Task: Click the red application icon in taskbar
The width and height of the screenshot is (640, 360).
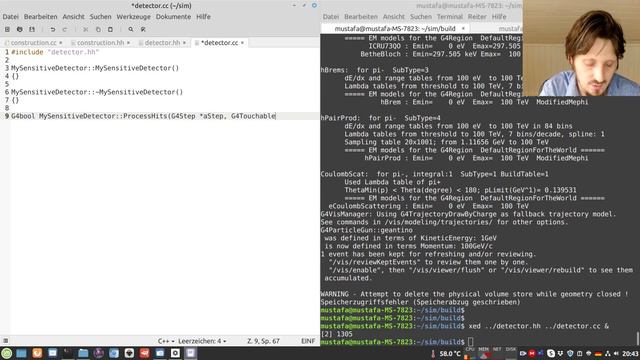Action: click(x=144, y=353)
